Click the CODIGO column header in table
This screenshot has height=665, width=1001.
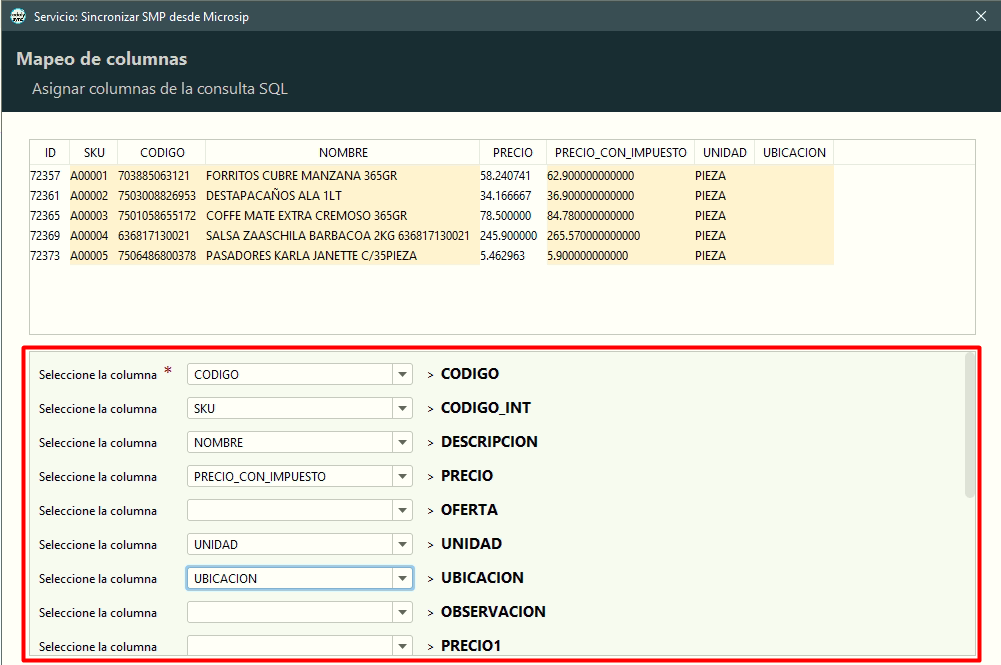tap(162, 153)
